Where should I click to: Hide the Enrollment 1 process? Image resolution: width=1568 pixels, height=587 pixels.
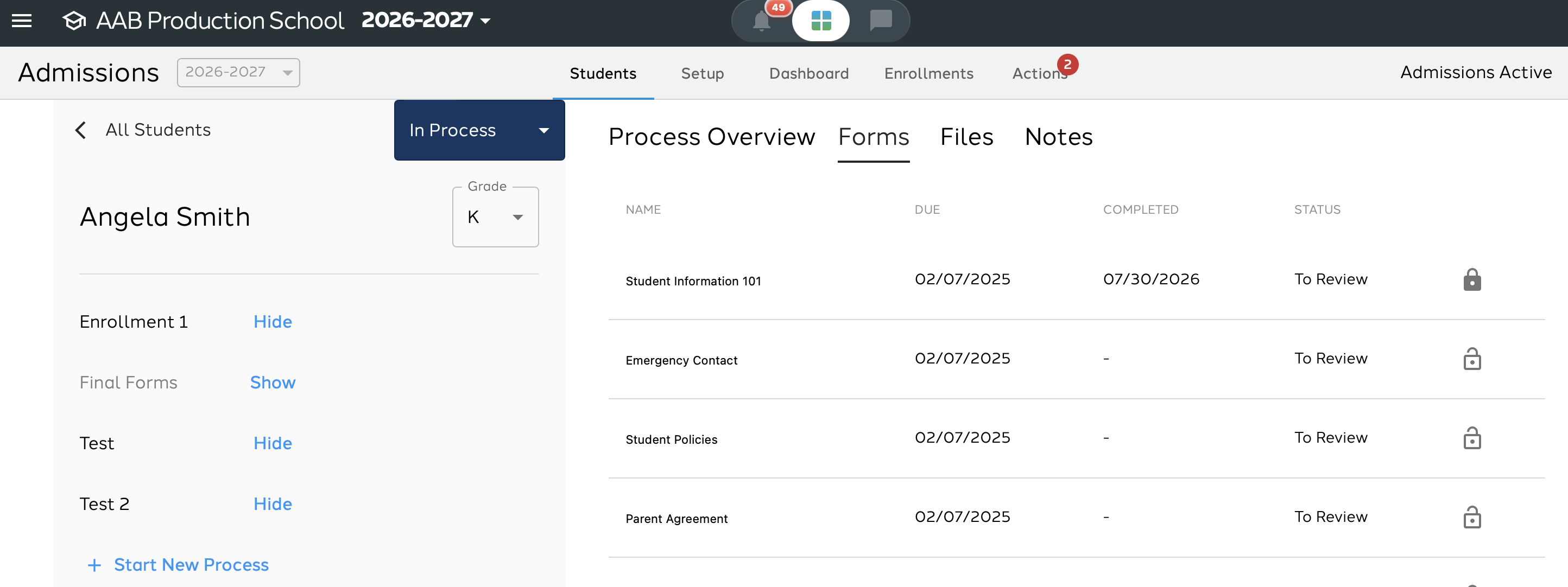click(272, 322)
